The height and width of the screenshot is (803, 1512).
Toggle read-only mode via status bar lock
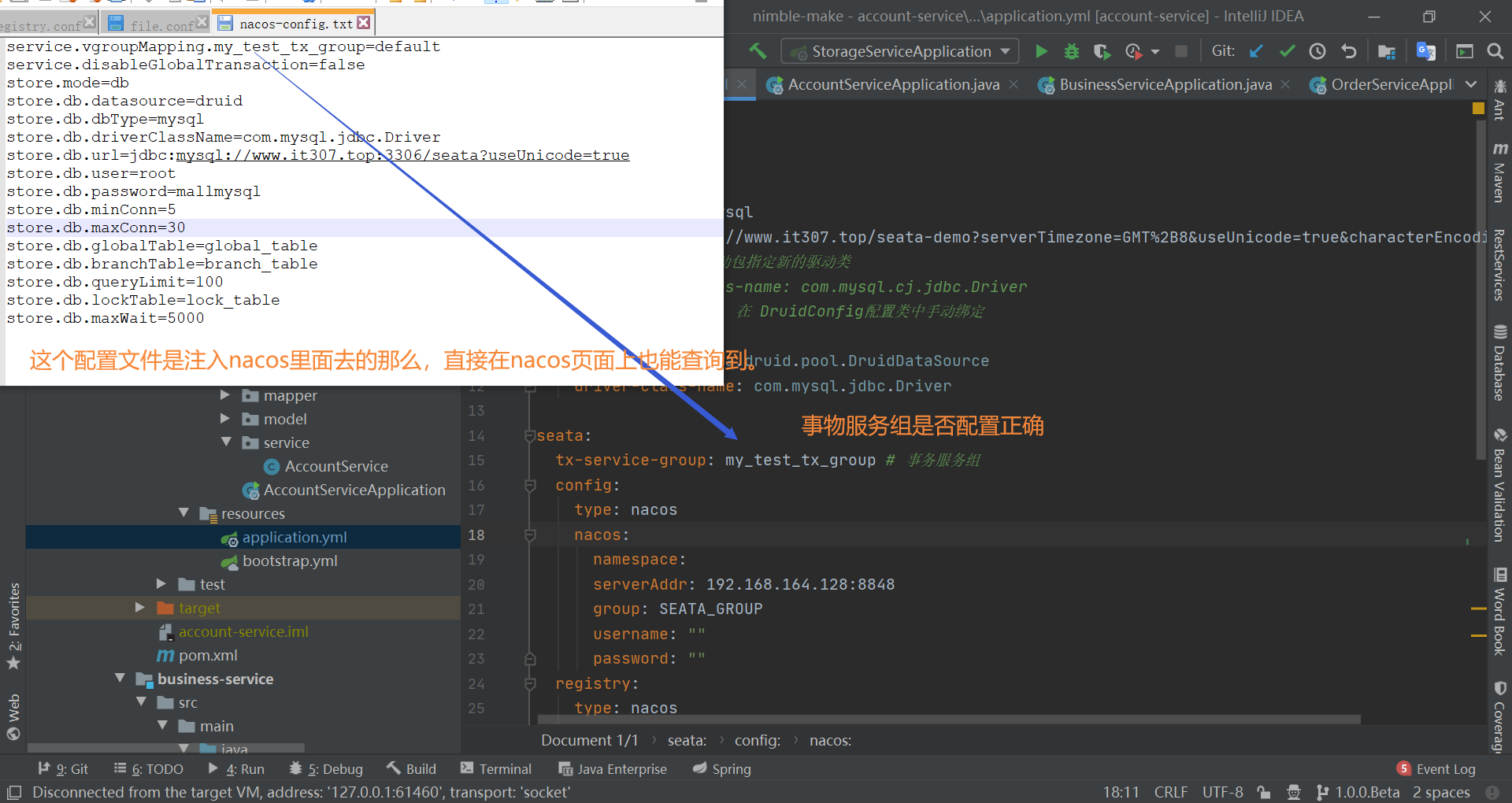[1263, 793]
